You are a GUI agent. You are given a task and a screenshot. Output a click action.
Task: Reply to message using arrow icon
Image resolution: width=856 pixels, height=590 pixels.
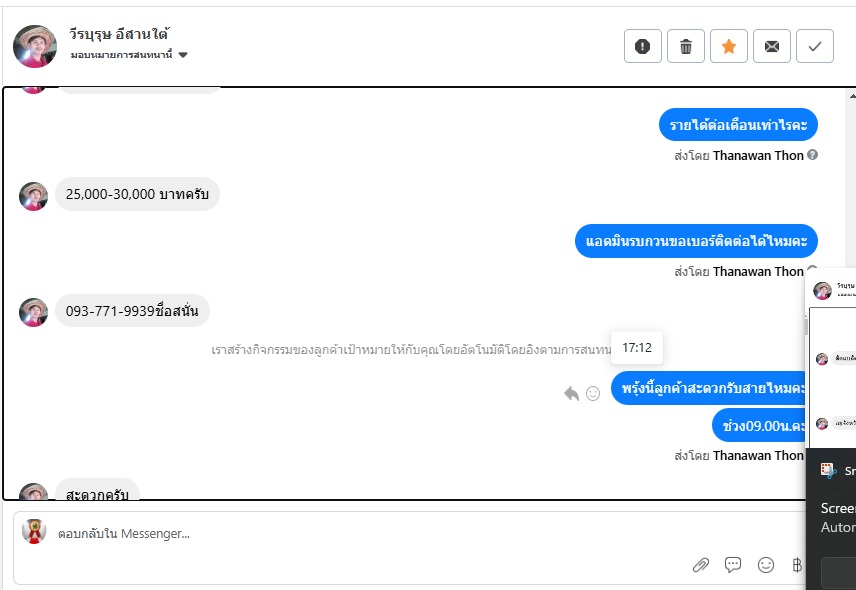click(572, 393)
